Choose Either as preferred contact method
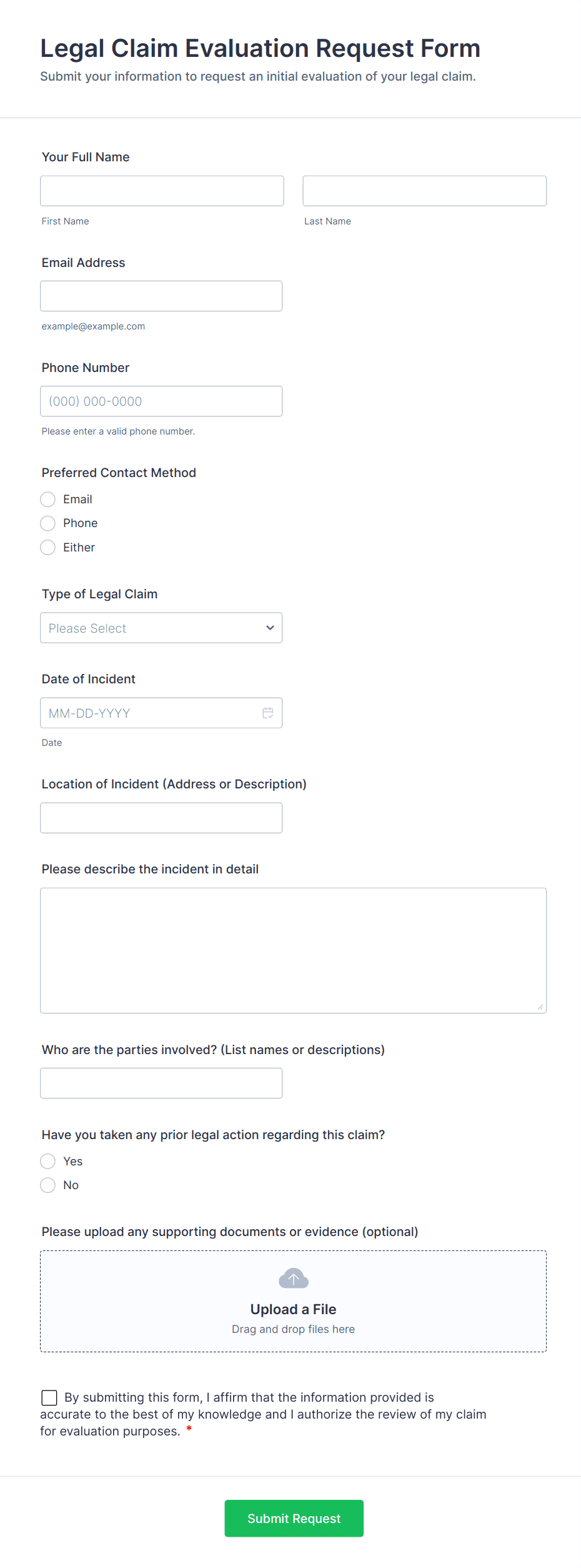The image size is (581, 1568). coord(47,548)
